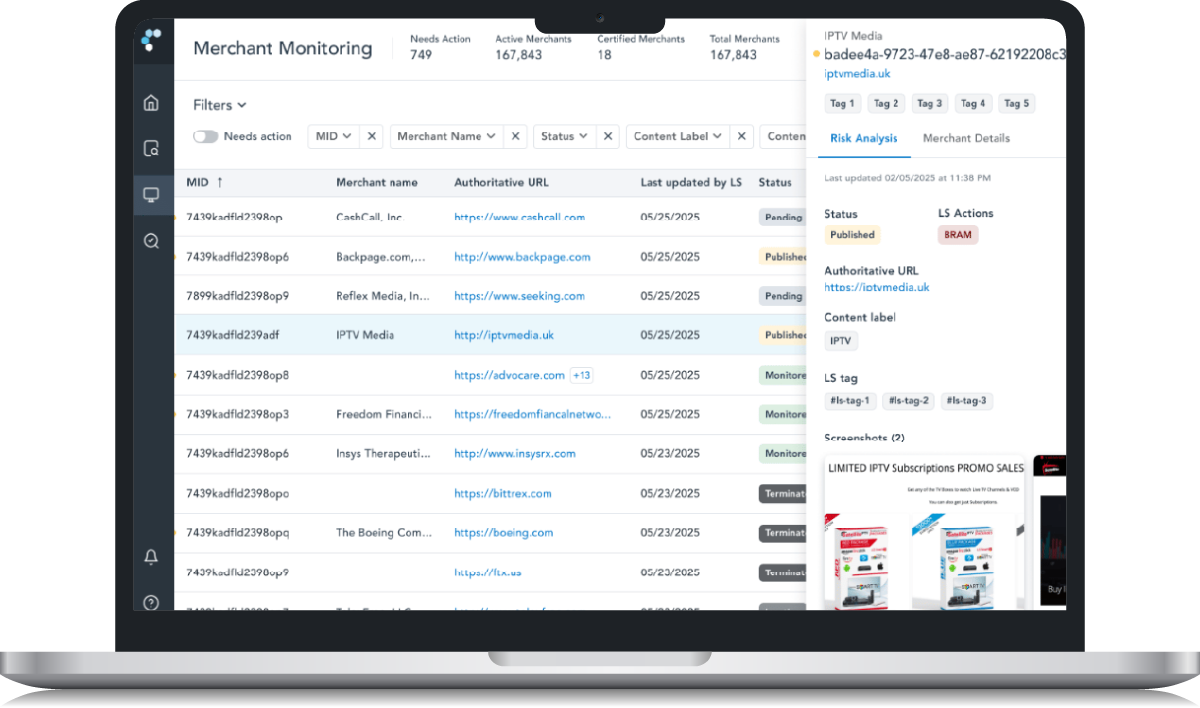Open the LIMITED IPTV Subscriptions screenshot thumbnail
The height and width of the screenshot is (708, 1200).
pos(924,532)
